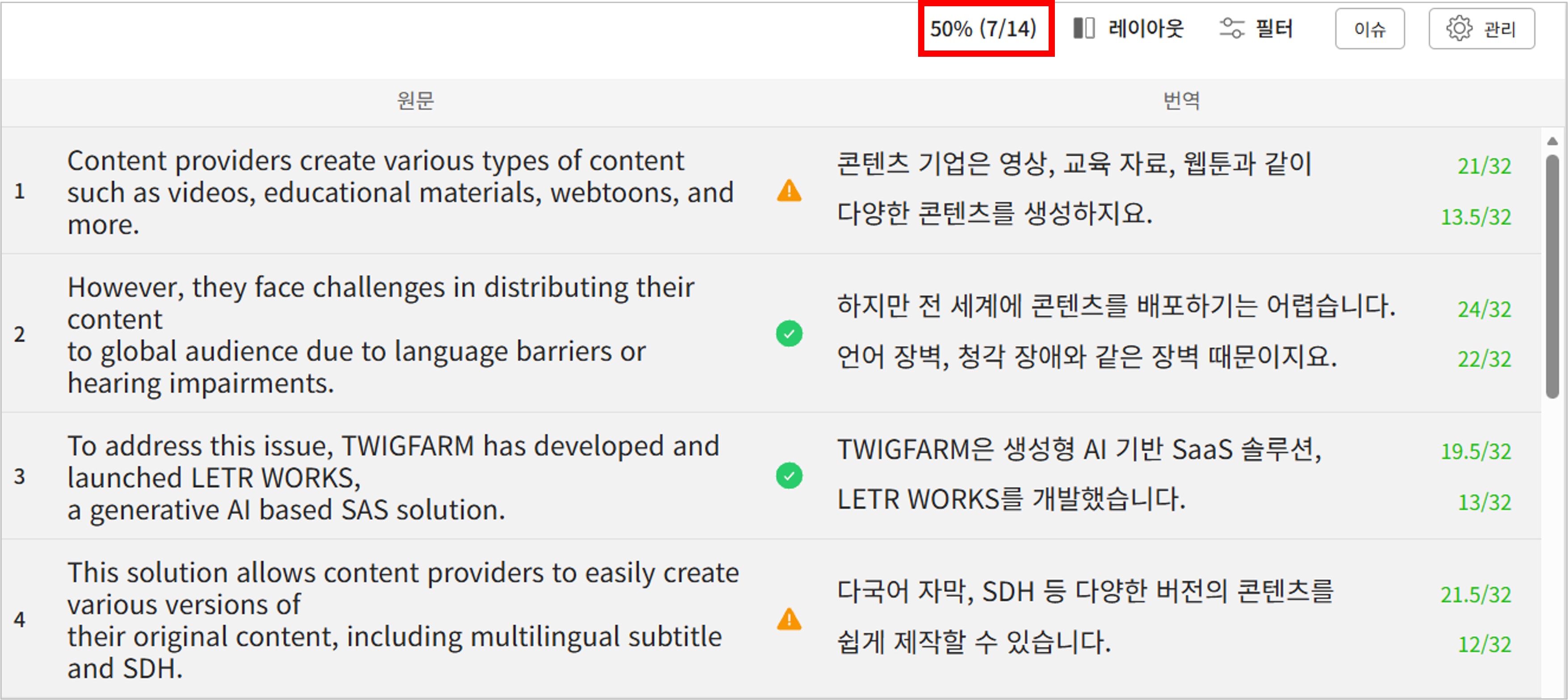Edit translation line LETR WORKS를 개발했습니다
The image size is (1568, 700).
click(1011, 500)
